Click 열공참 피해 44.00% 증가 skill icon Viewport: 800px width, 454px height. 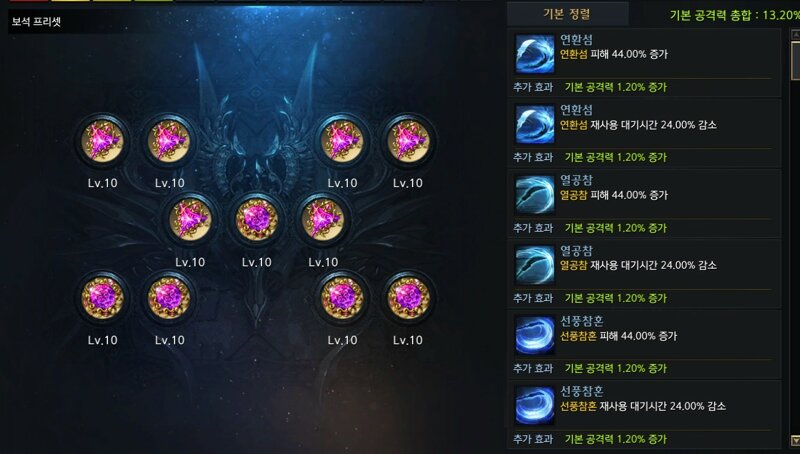(535, 194)
